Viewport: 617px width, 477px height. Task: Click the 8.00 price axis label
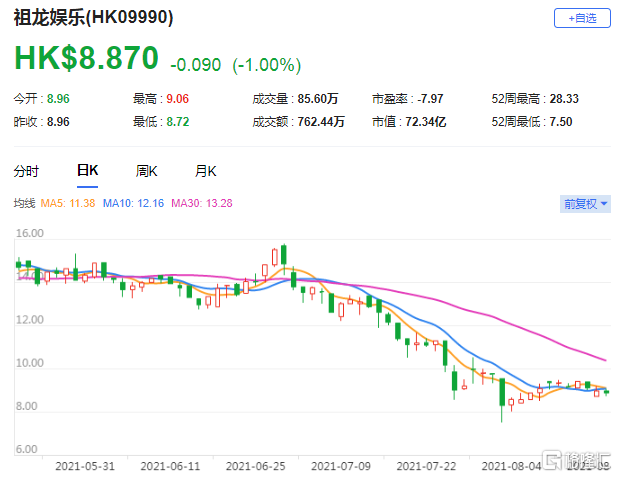(x=26, y=406)
